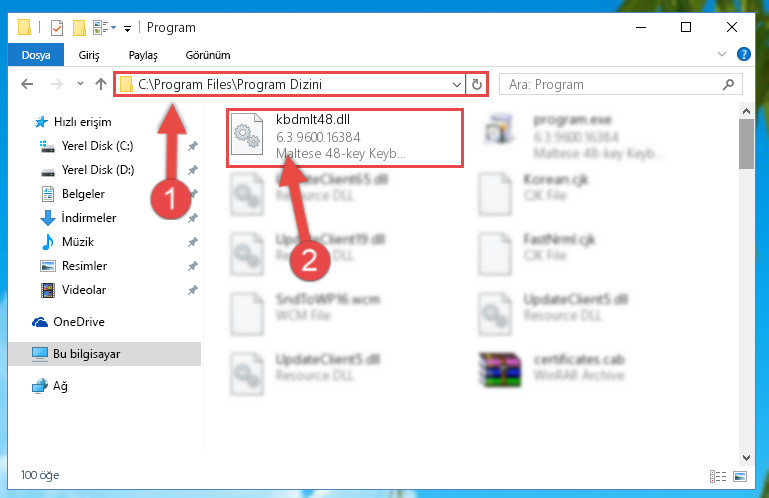Screen dimensions: 769x498
Task: Expand the address bar history dropdown
Action: (457, 84)
